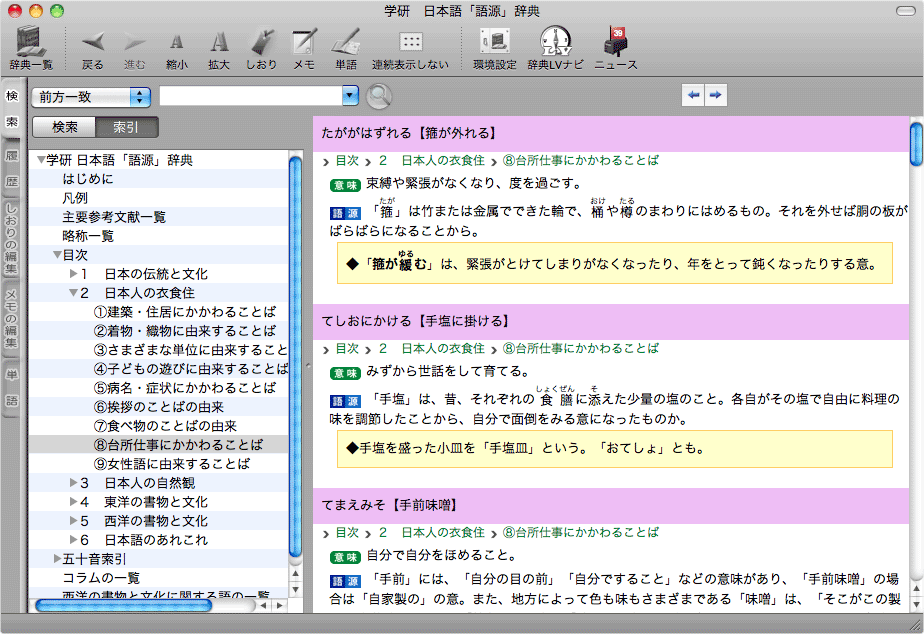This screenshot has height=634, width=924.
Task: Open コラムの一覧 in the tree
Action: [101, 577]
